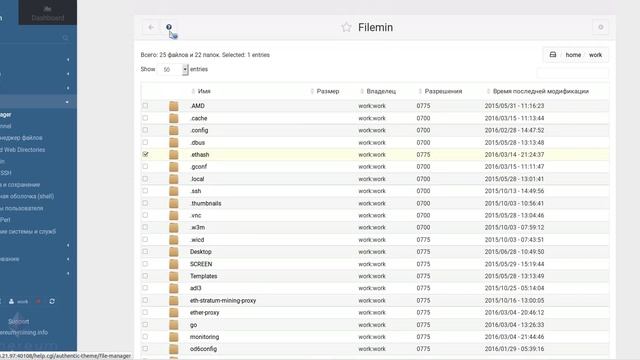640x360 pixels.
Task: Check the od6config row checkbox
Action: tap(145, 349)
